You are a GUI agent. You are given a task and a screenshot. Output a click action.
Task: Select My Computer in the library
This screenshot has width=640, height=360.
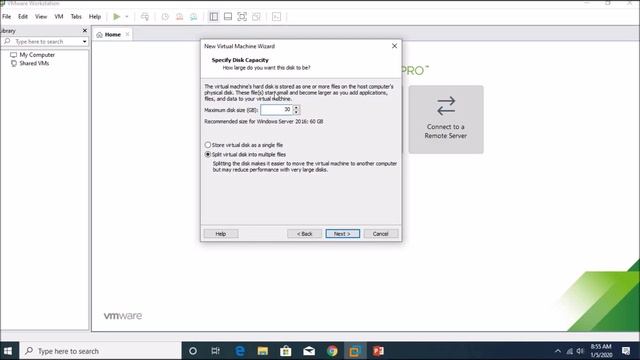pyautogui.click(x=33, y=55)
